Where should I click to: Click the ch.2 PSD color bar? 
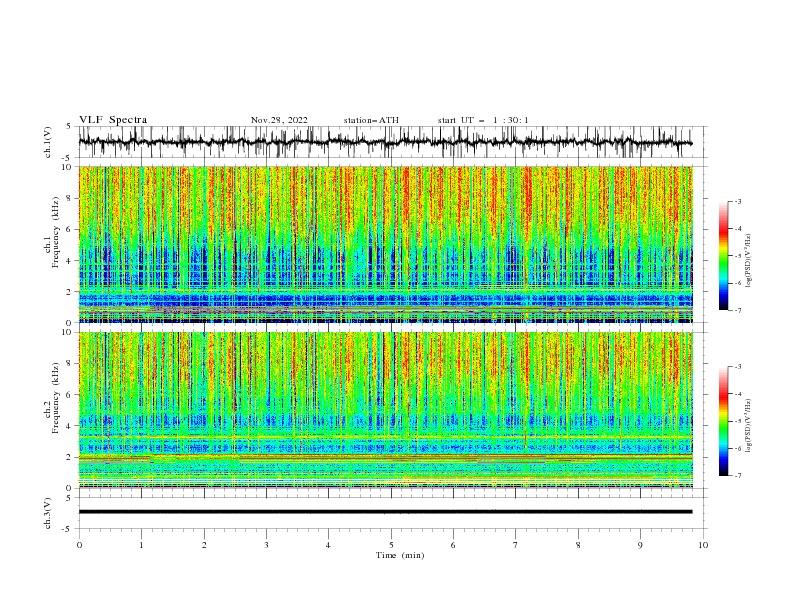(723, 421)
